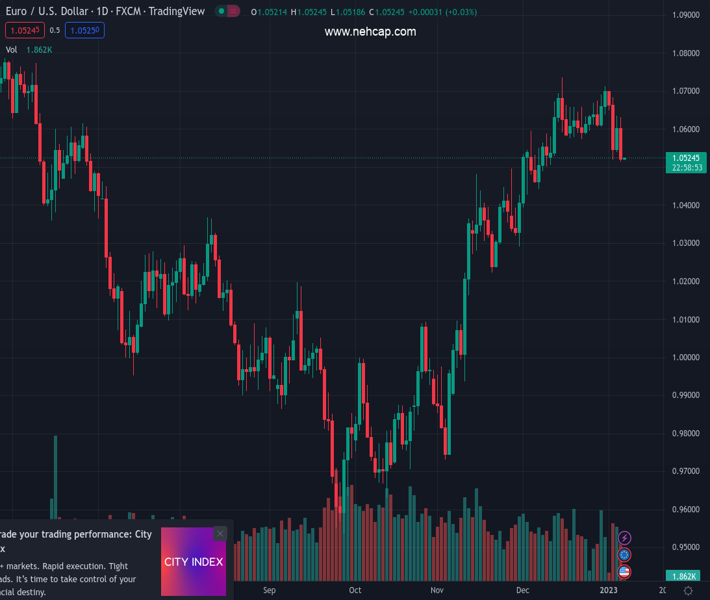The height and width of the screenshot is (600, 710).
Task: Click the chart settings gear icon
Action: (x=688, y=591)
